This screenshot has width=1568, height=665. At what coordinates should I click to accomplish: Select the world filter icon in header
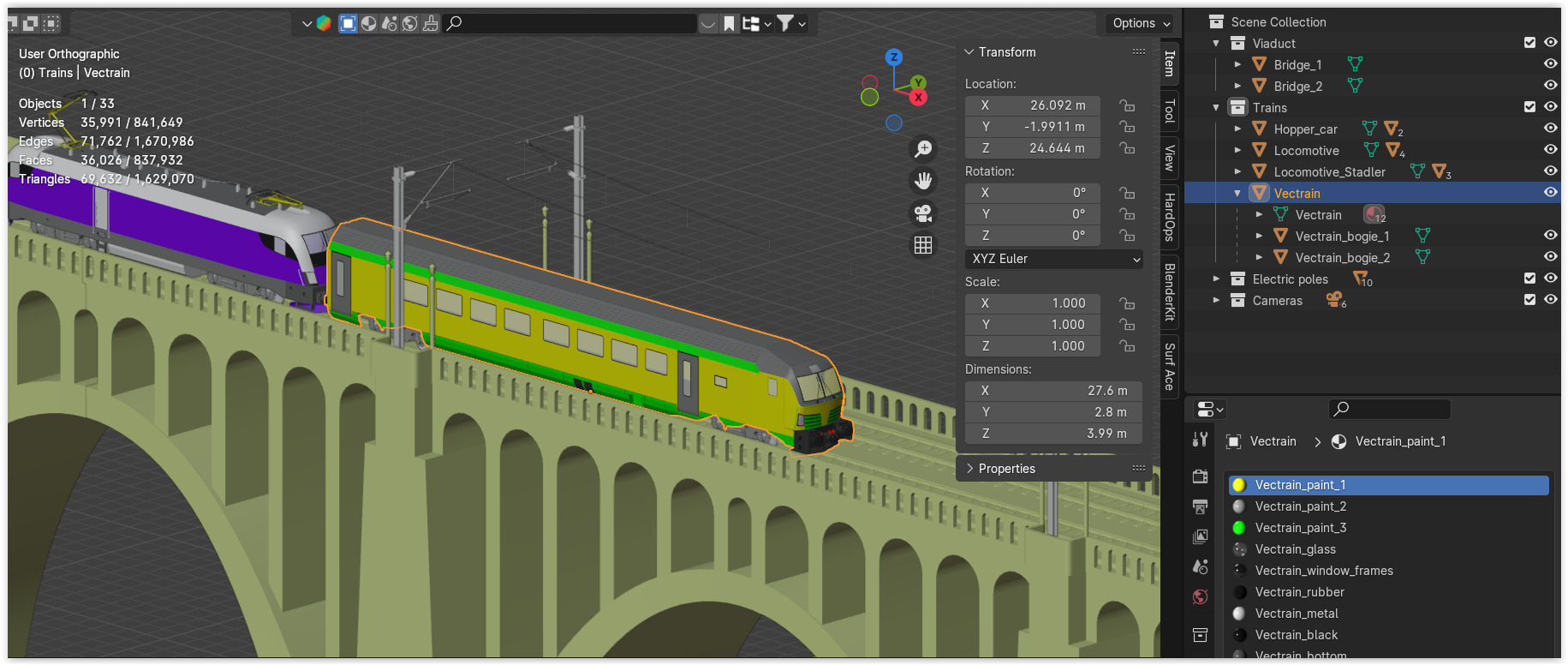tap(409, 23)
